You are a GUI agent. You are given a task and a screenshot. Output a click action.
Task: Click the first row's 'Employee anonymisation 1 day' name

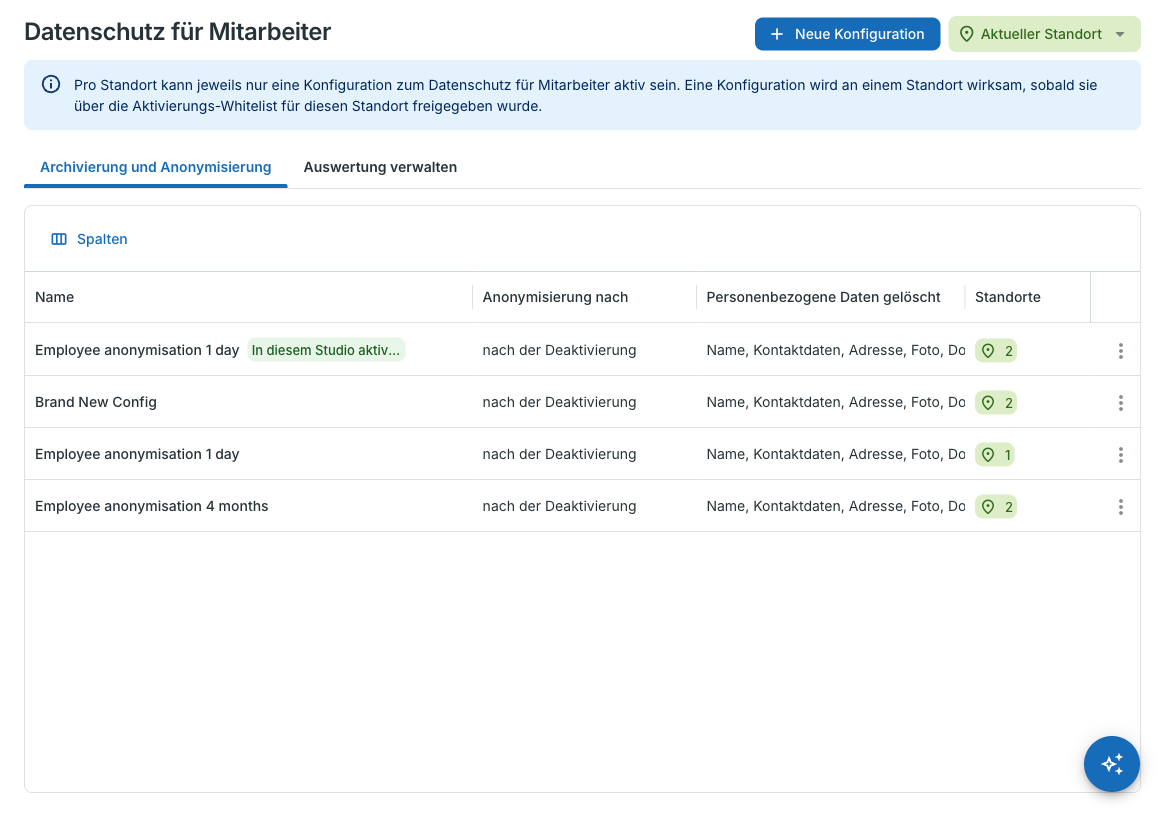pos(137,350)
